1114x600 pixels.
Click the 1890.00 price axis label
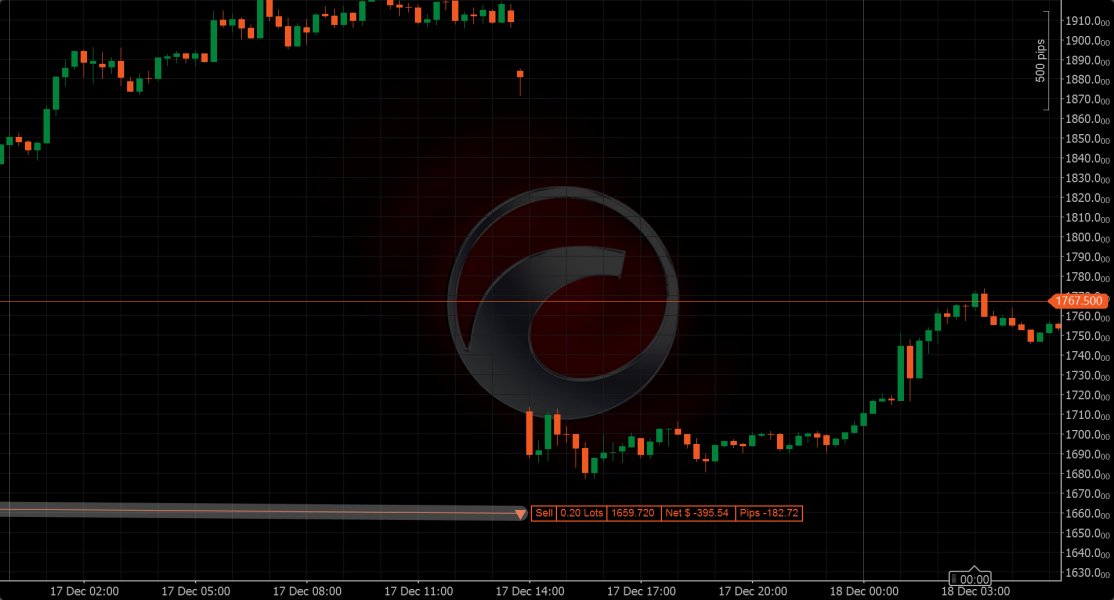pyautogui.click(x=1087, y=61)
